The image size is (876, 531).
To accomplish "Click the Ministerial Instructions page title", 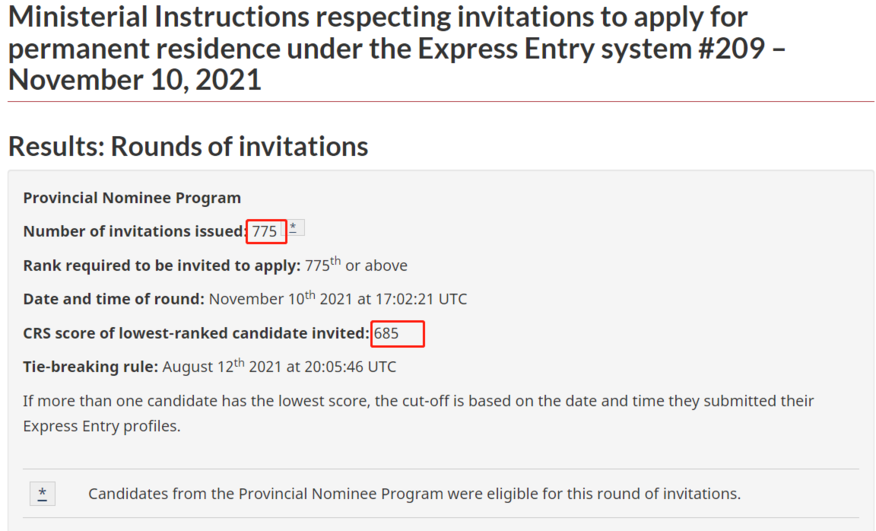I will pyautogui.click(x=397, y=48).
